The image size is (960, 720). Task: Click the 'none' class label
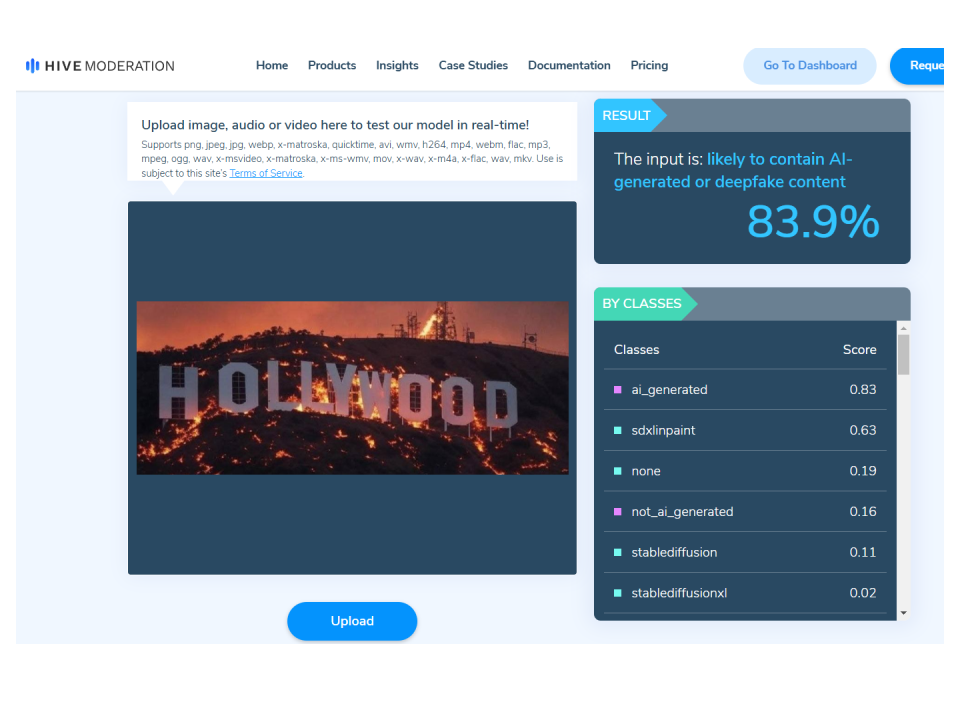[646, 471]
